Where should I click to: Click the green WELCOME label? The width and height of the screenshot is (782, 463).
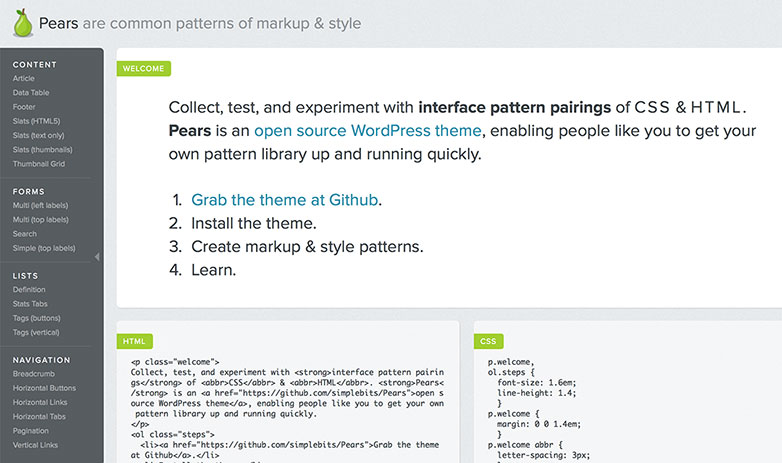click(144, 69)
